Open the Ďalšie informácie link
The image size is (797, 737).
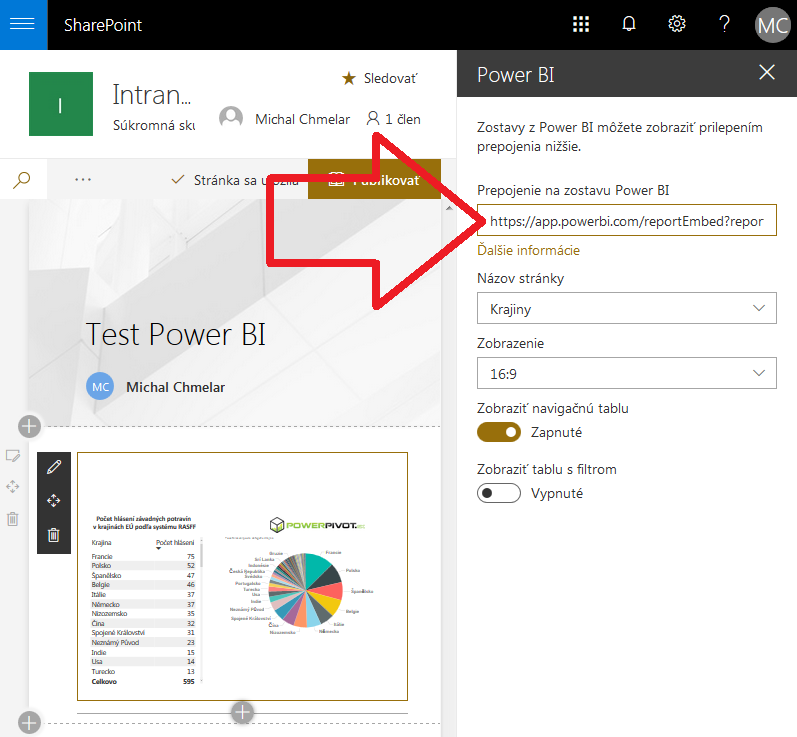click(528, 251)
